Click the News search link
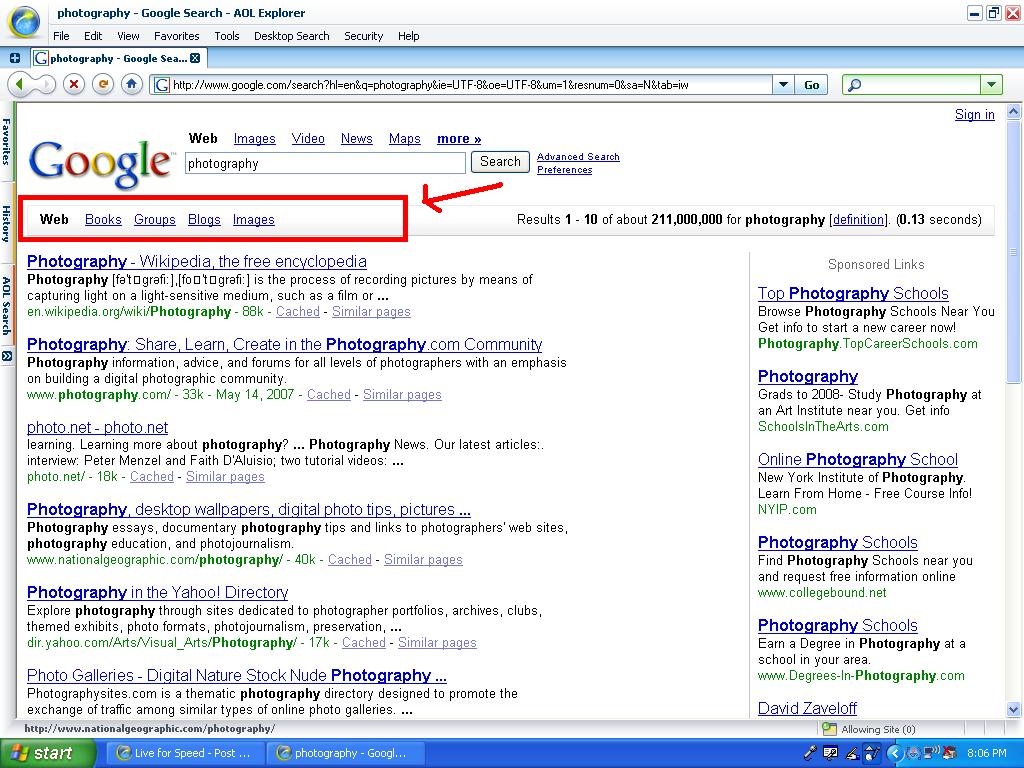1024x768 pixels. [x=357, y=138]
